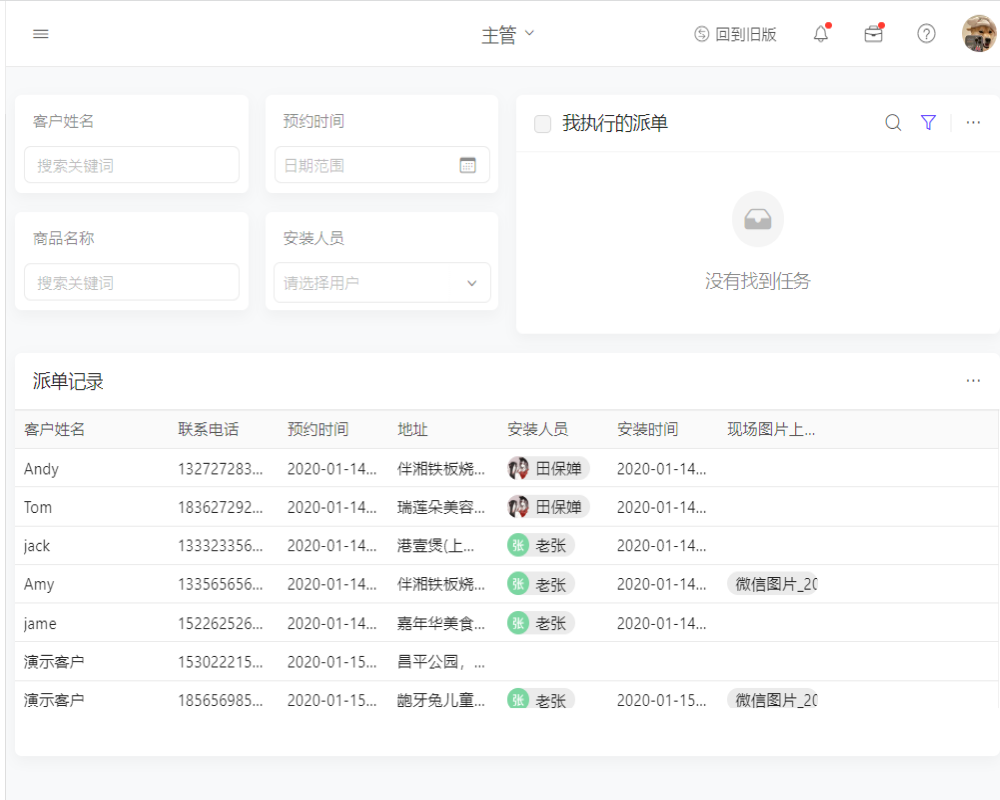1000x800 pixels.
Task: Click the empty-state briefcase illustration
Action: point(758,219)
